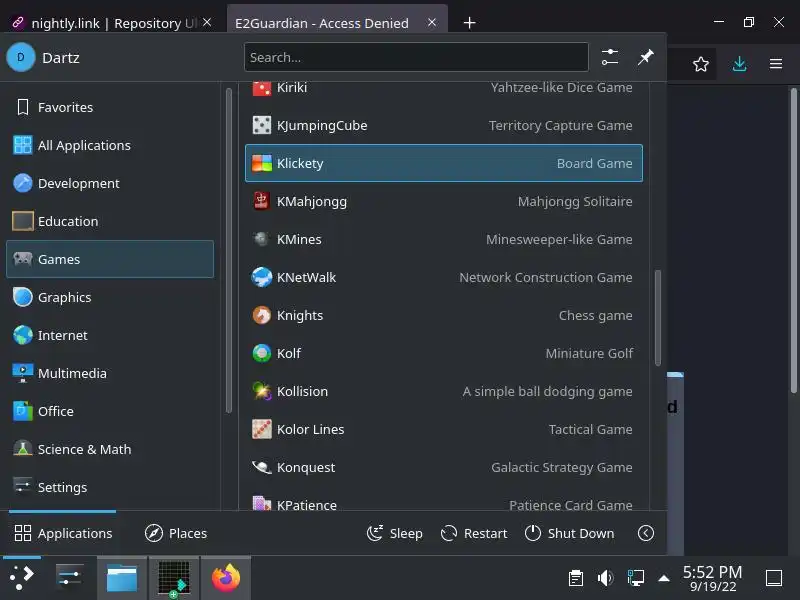Open the application launcher on taskbar
The width and height of the screenshot is (800, 600).
[x=21, y=578]
